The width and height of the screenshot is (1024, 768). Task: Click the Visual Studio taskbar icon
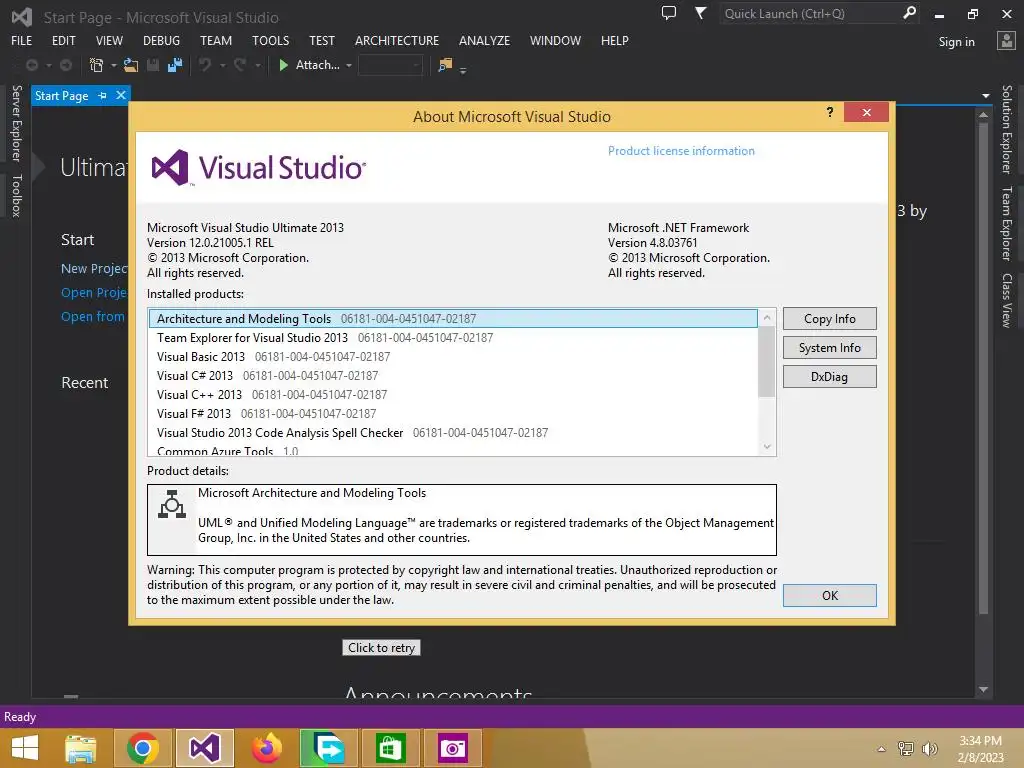click(204, 748)
